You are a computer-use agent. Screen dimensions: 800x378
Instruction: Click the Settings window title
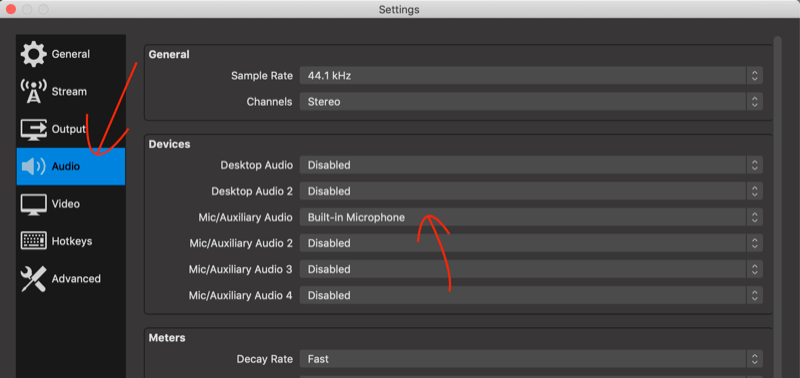[x=399, y=10]
